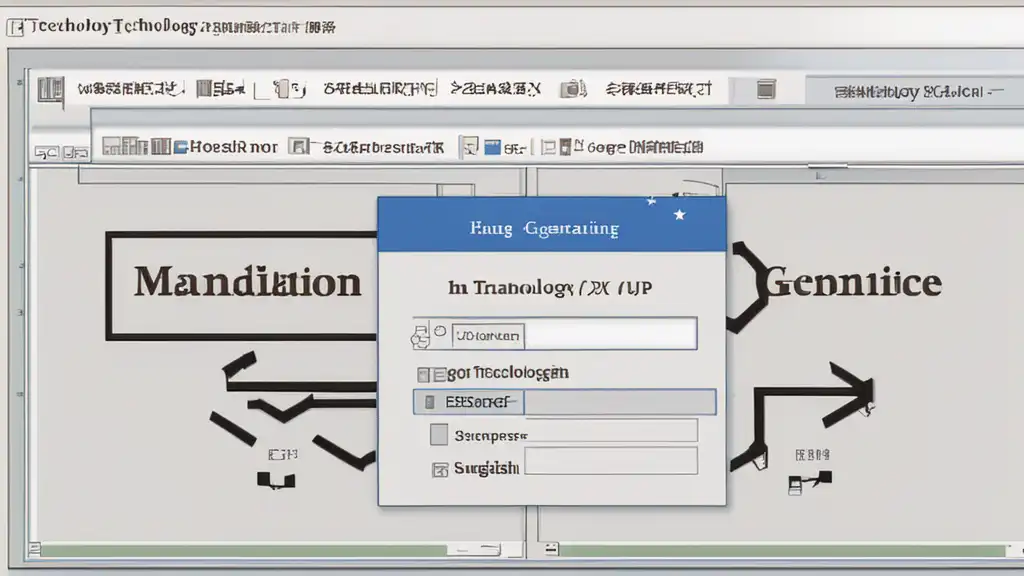The height and width of the screenshot is (576, 1024).
Task: Select the 'Mandiation' box on the canvas
Action: tap(242, 285)
